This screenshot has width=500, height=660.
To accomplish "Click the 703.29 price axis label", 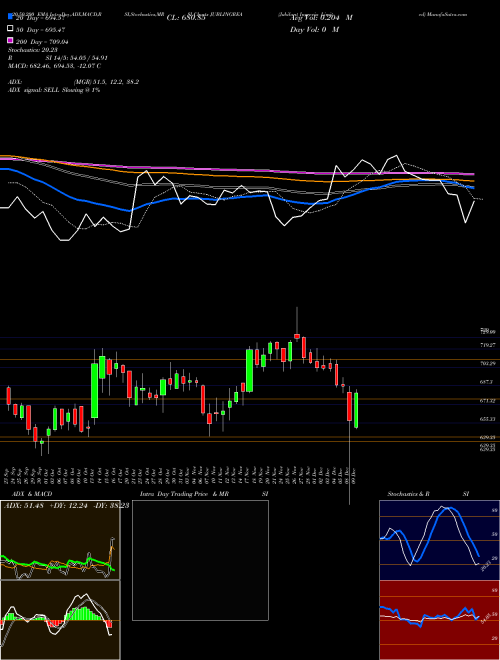I will [488, 363].
